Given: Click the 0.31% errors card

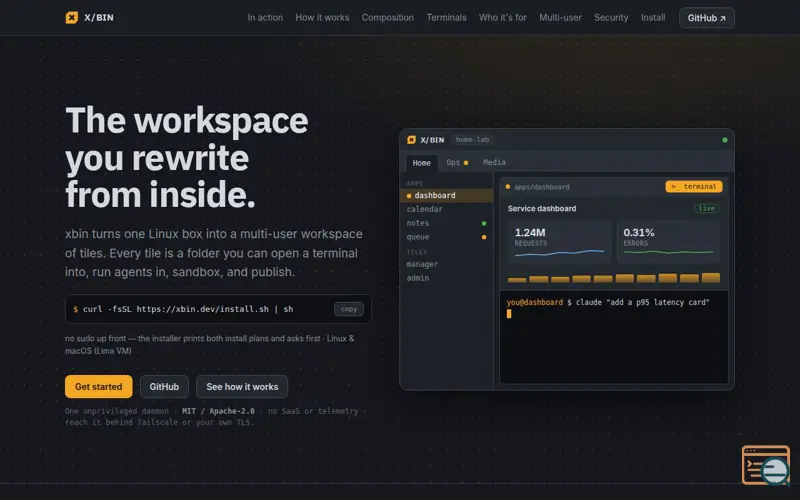Looking at the screenshot, I should pos(668,242).
